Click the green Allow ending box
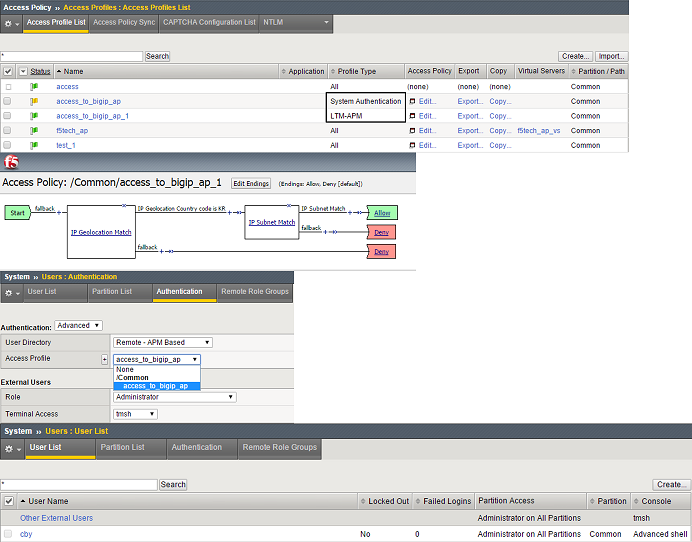 [x=382, y=213]
